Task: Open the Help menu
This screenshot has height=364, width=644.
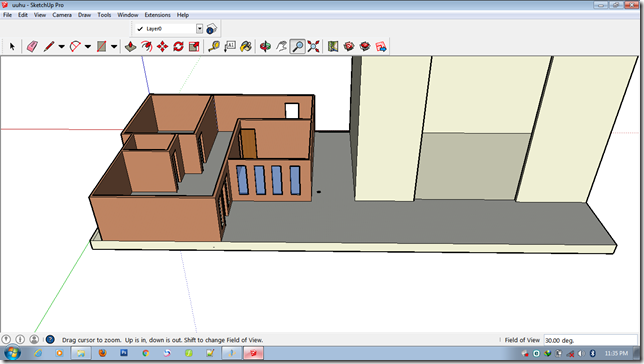Action: tap(183, 15)
